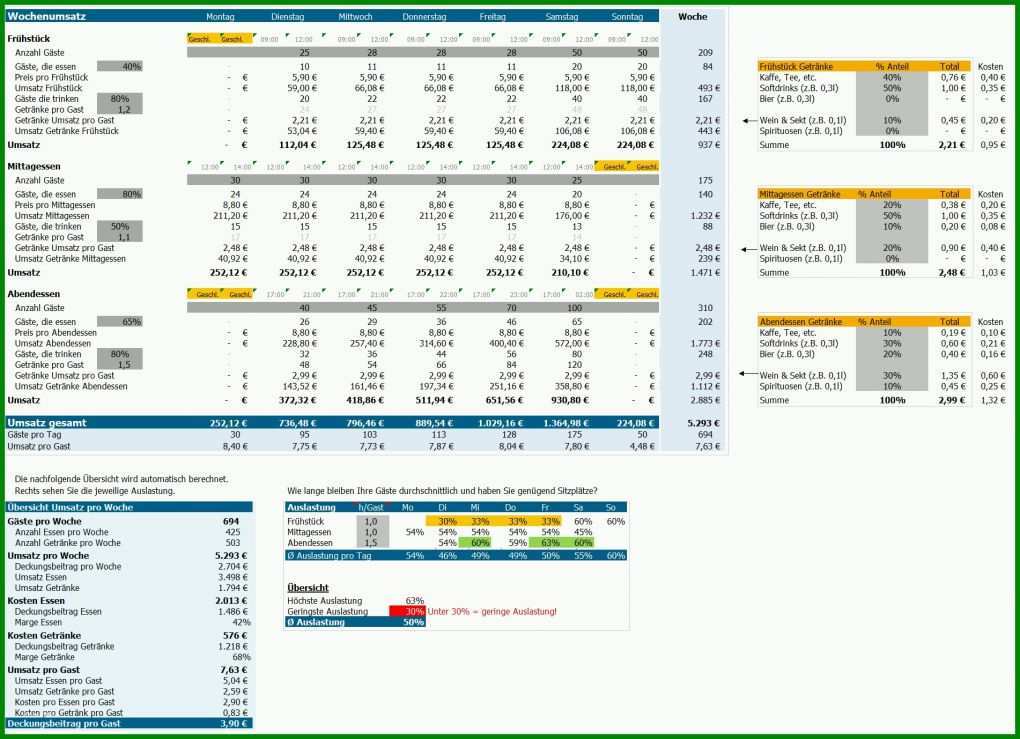Click the Mittwoch column header
Viewport: 1020px width, 739px height.
355,16
